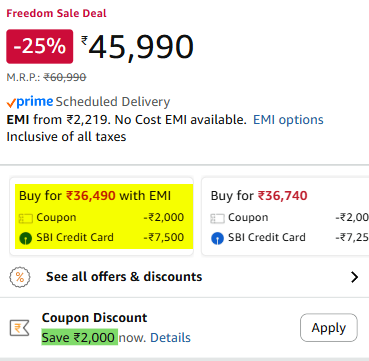Click the ₹45,990 price
Image resolution: width=369 pixels, height=361 pixels.
[x=138, y=47]
